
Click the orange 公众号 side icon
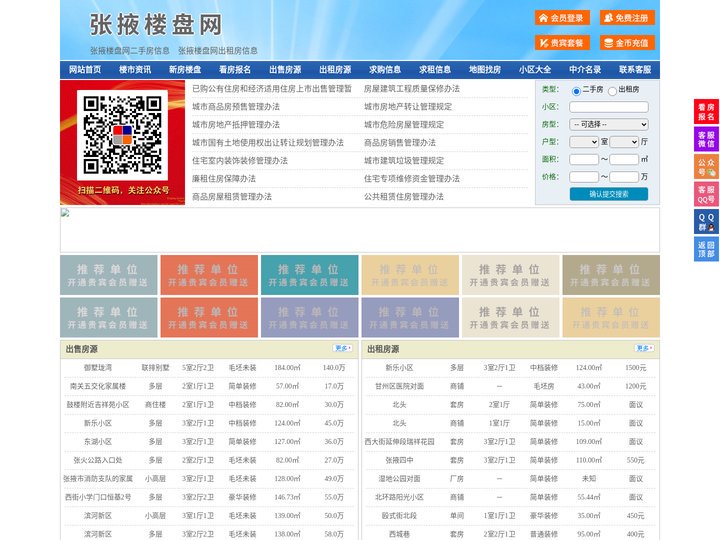[706, 167]
